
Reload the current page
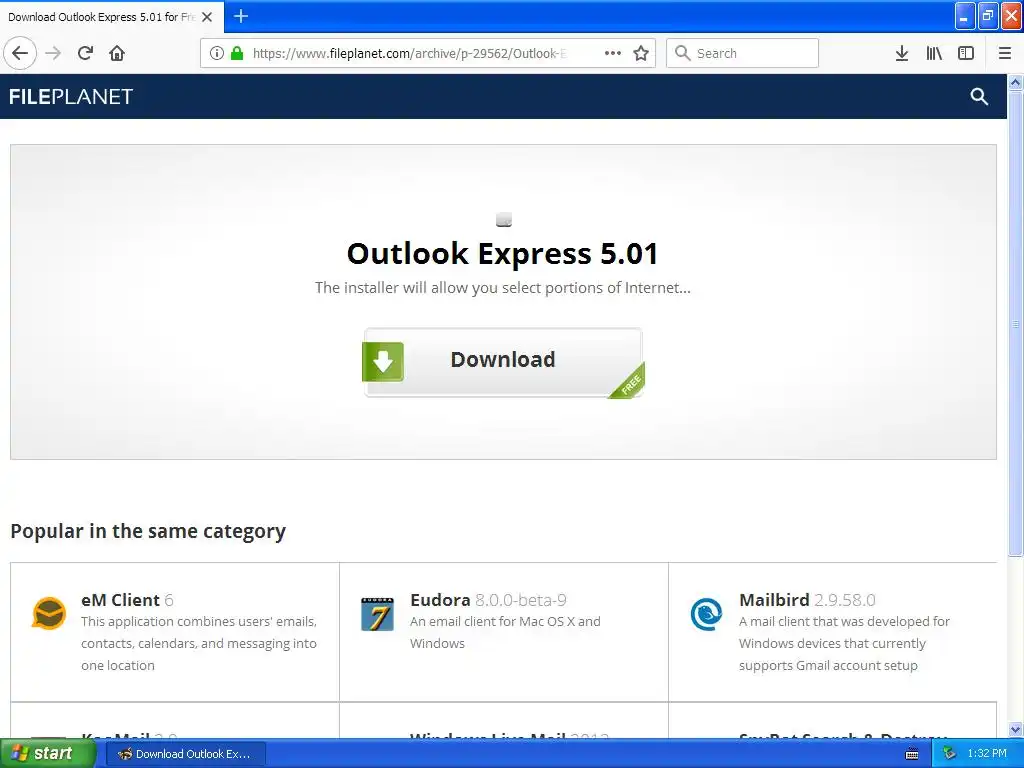tap(85, 54)
